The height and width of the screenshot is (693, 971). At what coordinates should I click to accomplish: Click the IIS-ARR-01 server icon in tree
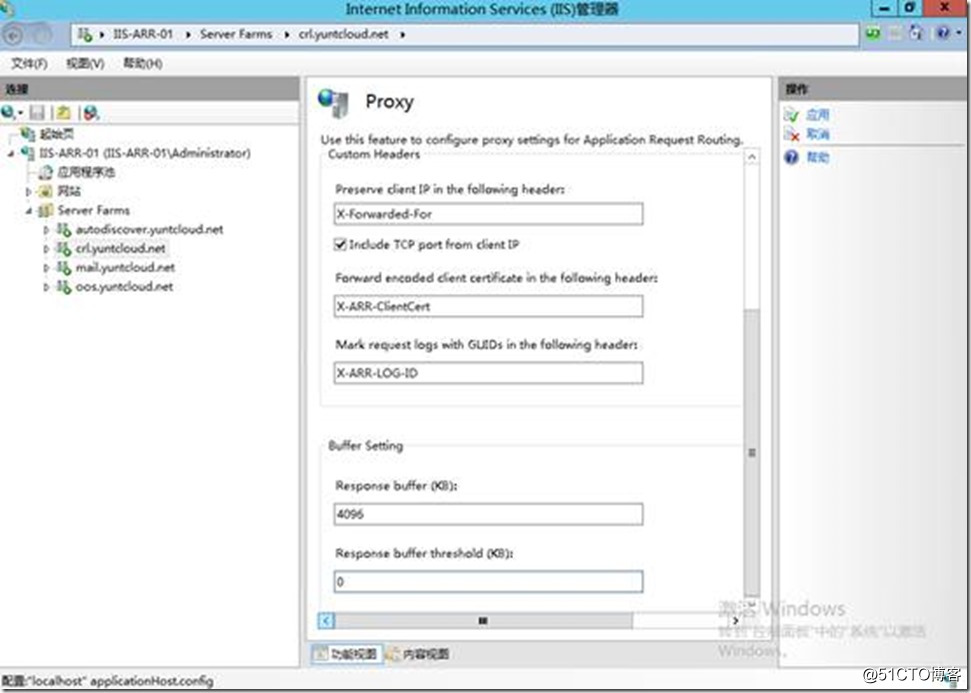(x=28, y=153)
